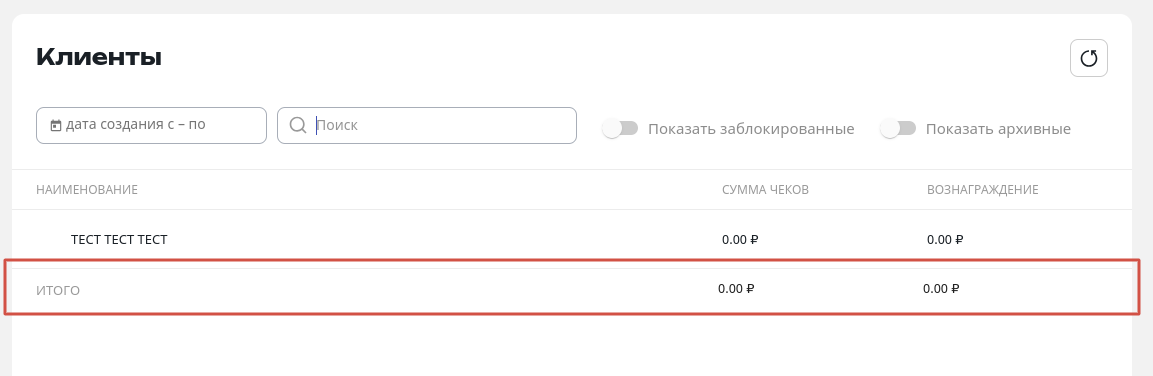Viewport: 1153px width, 376px height.
Task: Click the calendar icon in date field
Action: tap(55, 125)
